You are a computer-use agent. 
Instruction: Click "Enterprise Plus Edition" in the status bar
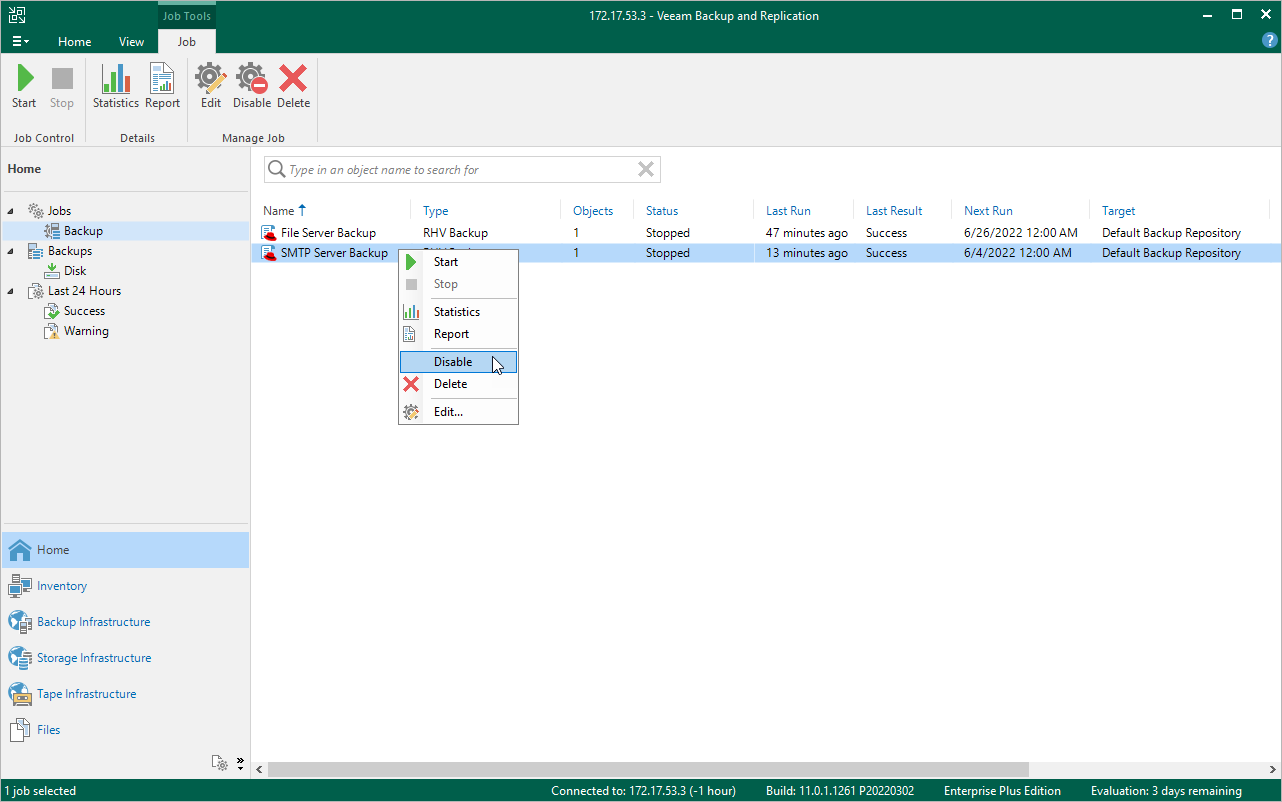pos(1002,791)
